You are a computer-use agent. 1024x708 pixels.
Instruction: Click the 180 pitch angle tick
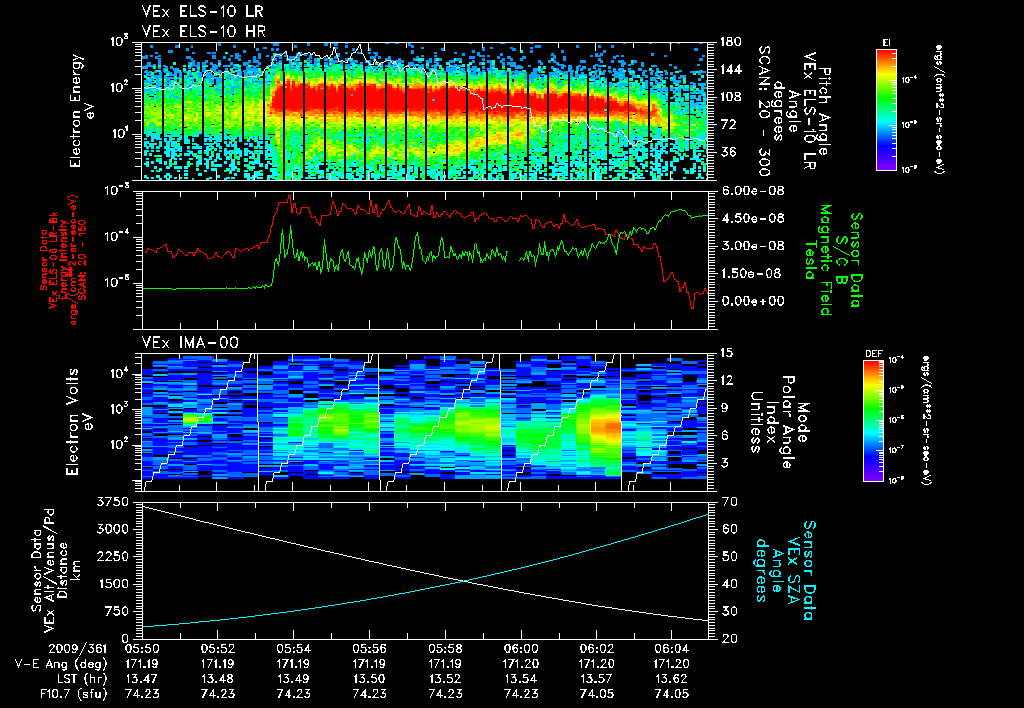731,42
